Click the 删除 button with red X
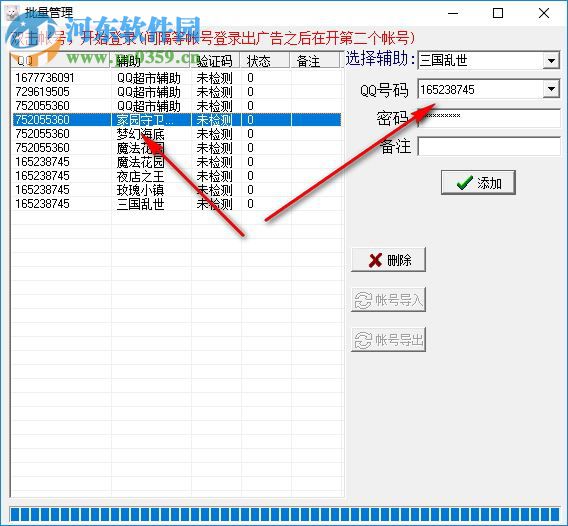Viewport: 568px width, 526px height. 388,259
